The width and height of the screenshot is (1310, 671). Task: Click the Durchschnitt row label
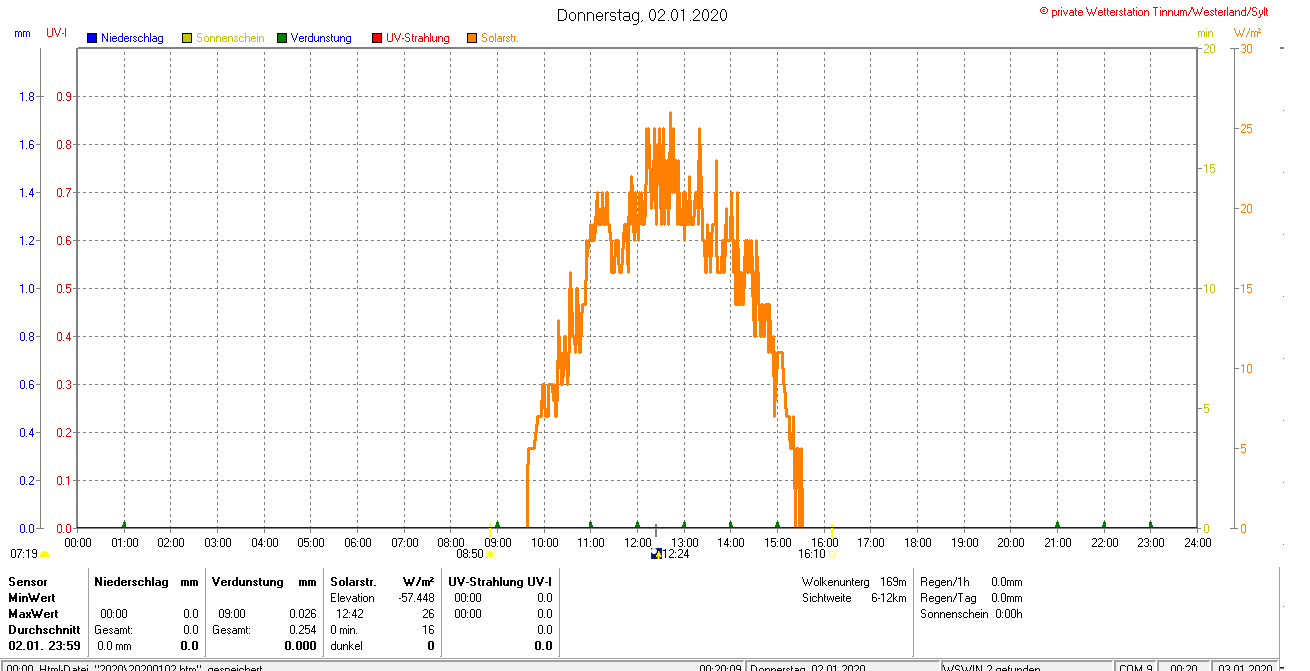coord(44,630)
